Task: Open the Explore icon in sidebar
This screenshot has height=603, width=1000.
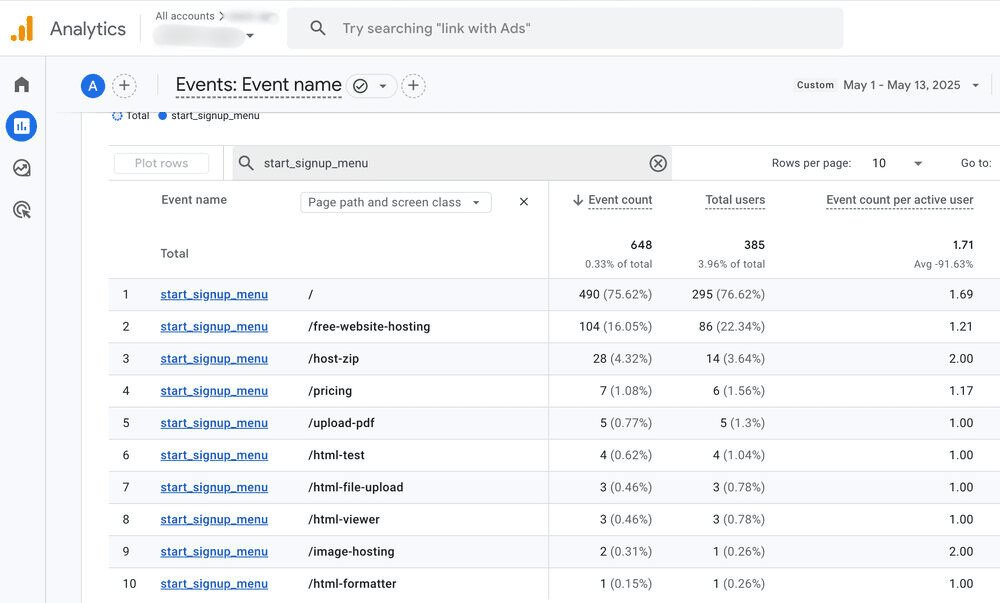Action: (x=21, y=168)
